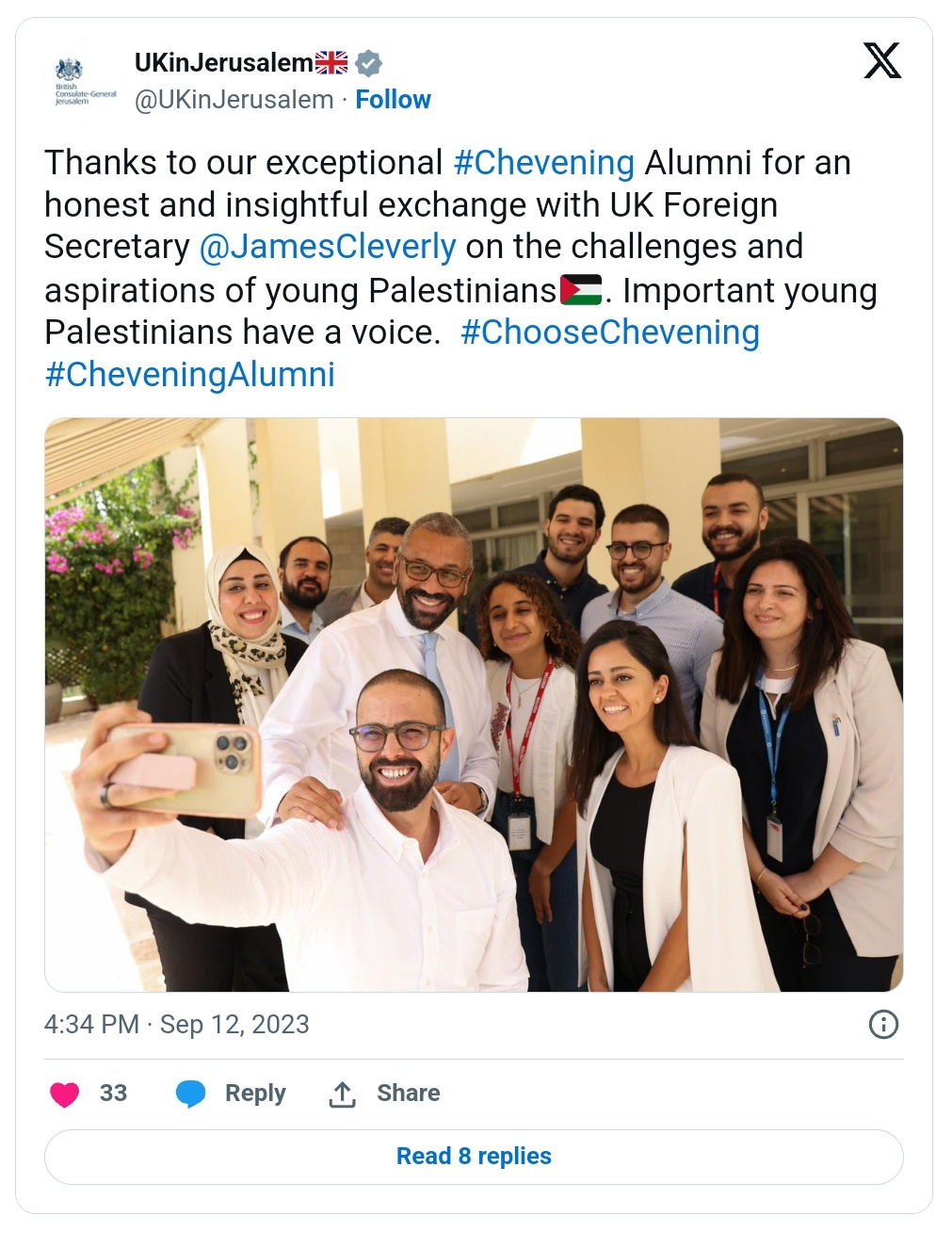Screen dimensions: 952x1248
Task: Click the X logo icon
Action: point(881,61)
